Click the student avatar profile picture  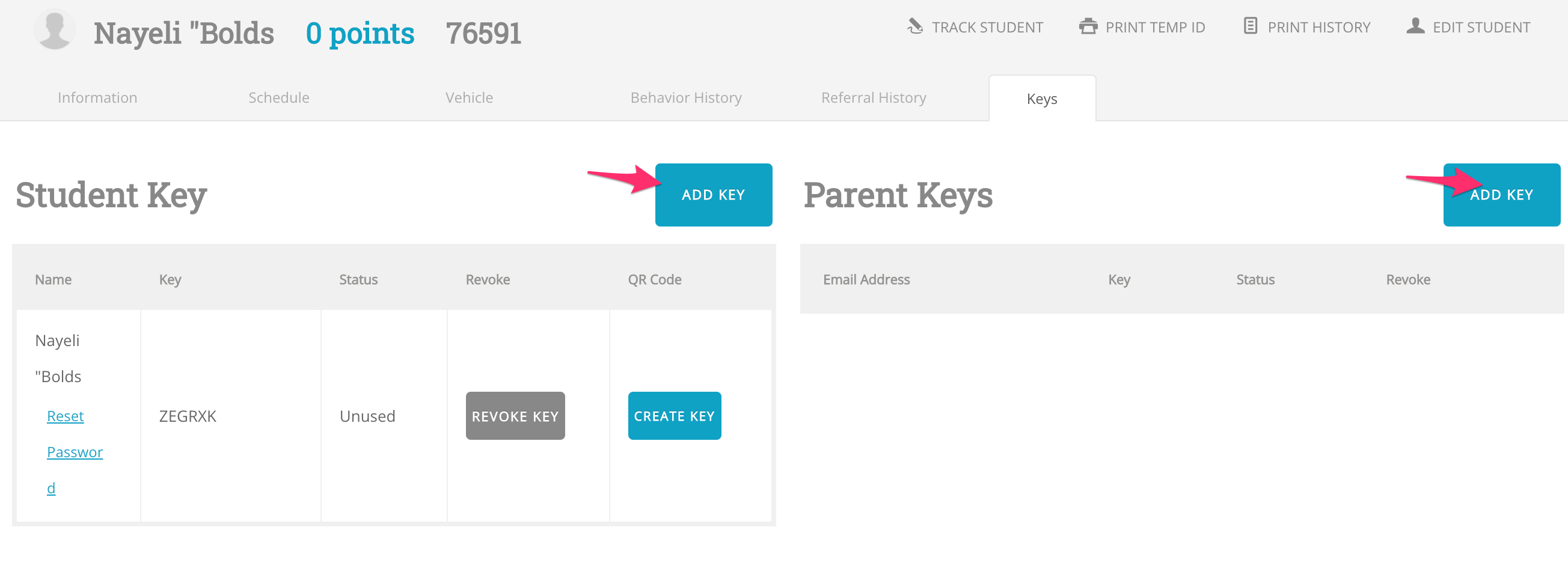pyautogui.click(x=54, y=31)
